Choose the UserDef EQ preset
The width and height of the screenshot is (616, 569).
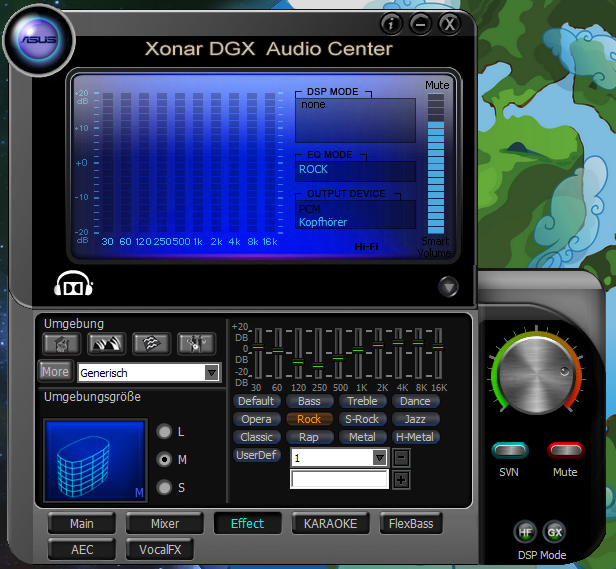pos(257,455)
